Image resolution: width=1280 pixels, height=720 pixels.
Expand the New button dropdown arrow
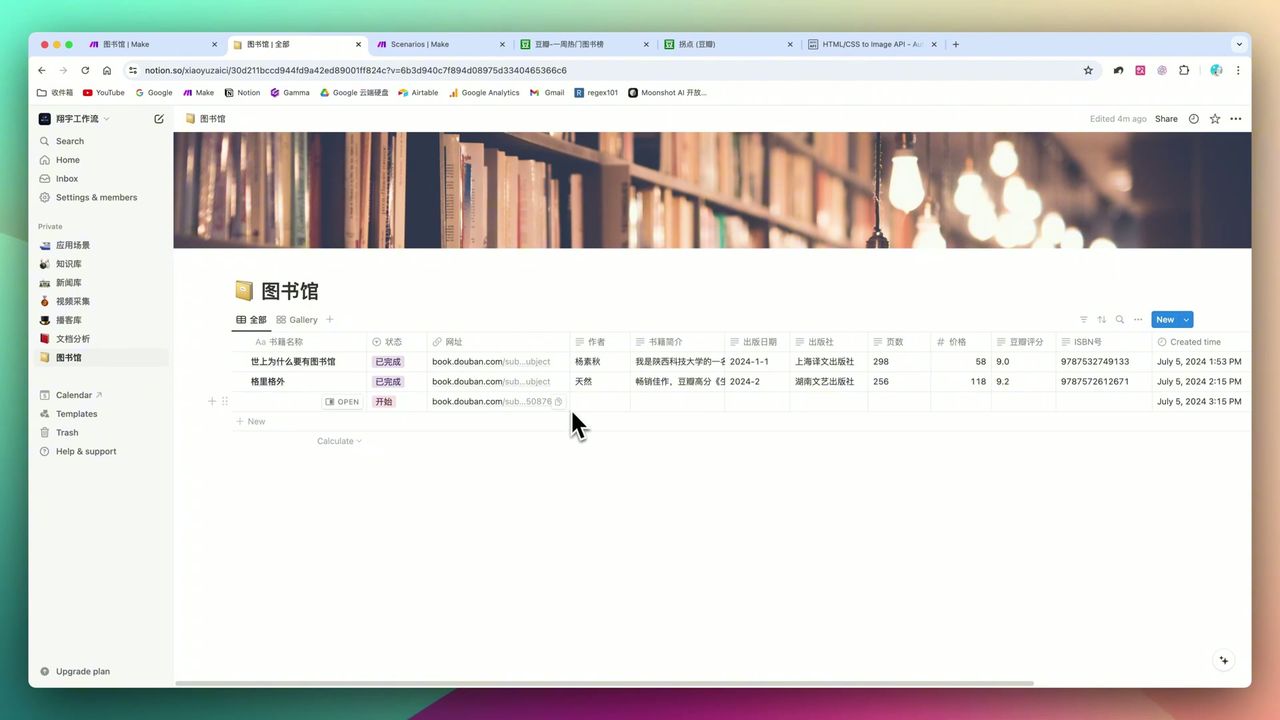tap(1185, 319)
